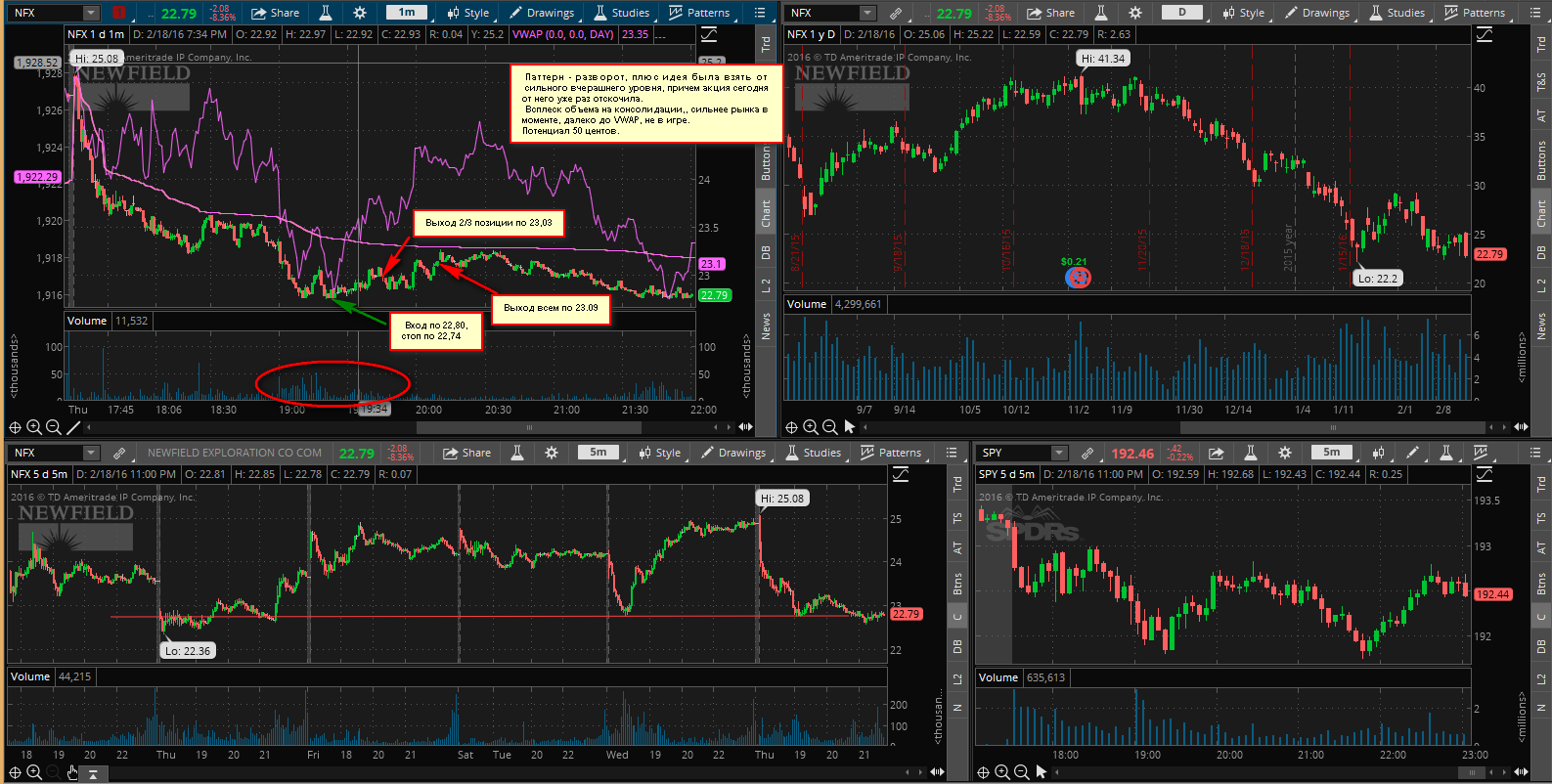
Task: Toggle maximize arrows on the NFX daily chart
Action: click(1522, 427)
